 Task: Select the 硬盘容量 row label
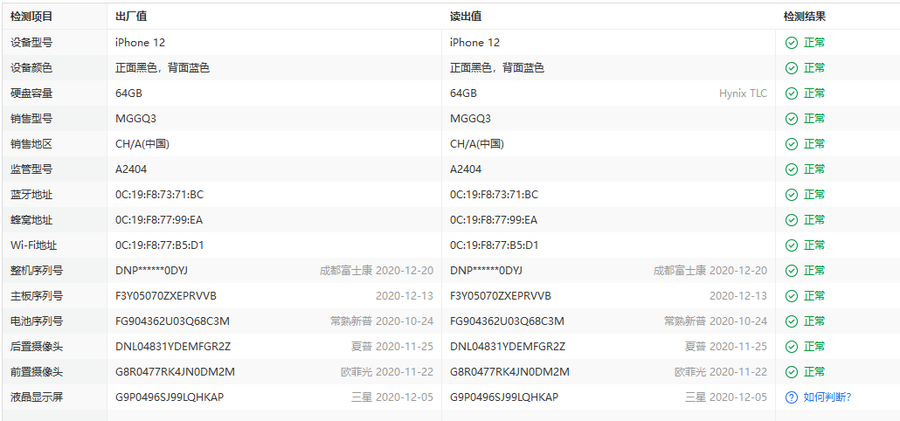[x=32, y=93]
